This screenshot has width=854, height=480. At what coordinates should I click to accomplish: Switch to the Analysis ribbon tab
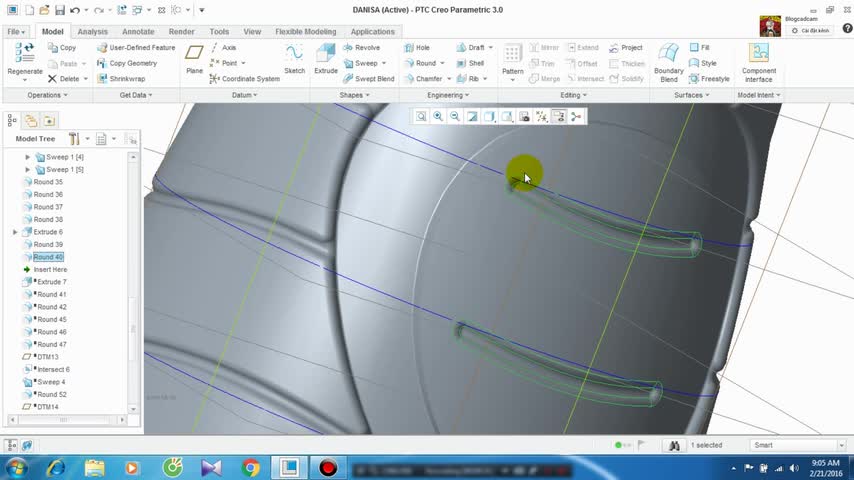pos(92,32)
